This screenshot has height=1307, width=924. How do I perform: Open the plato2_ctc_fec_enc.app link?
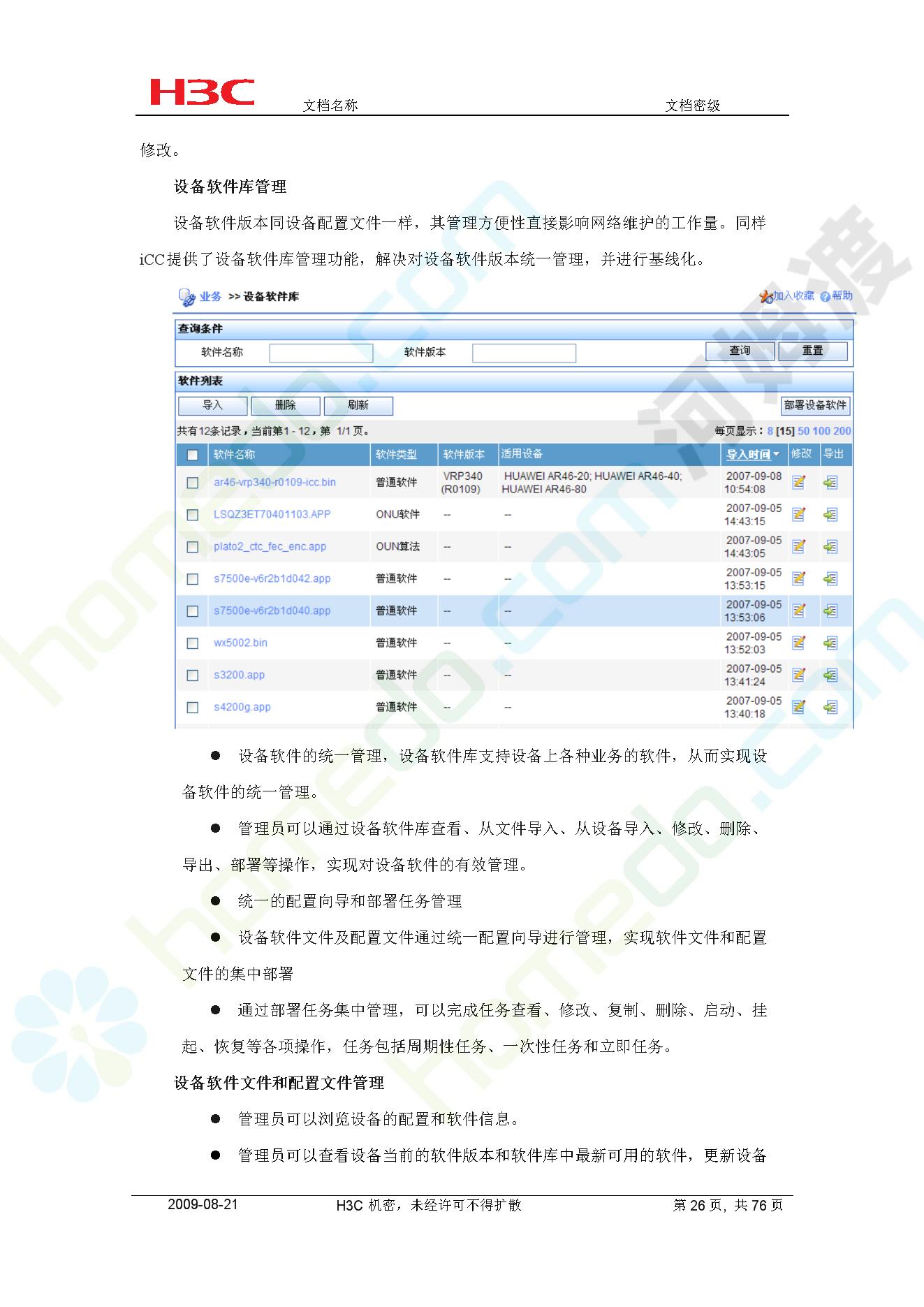click(x=270, y=546)
